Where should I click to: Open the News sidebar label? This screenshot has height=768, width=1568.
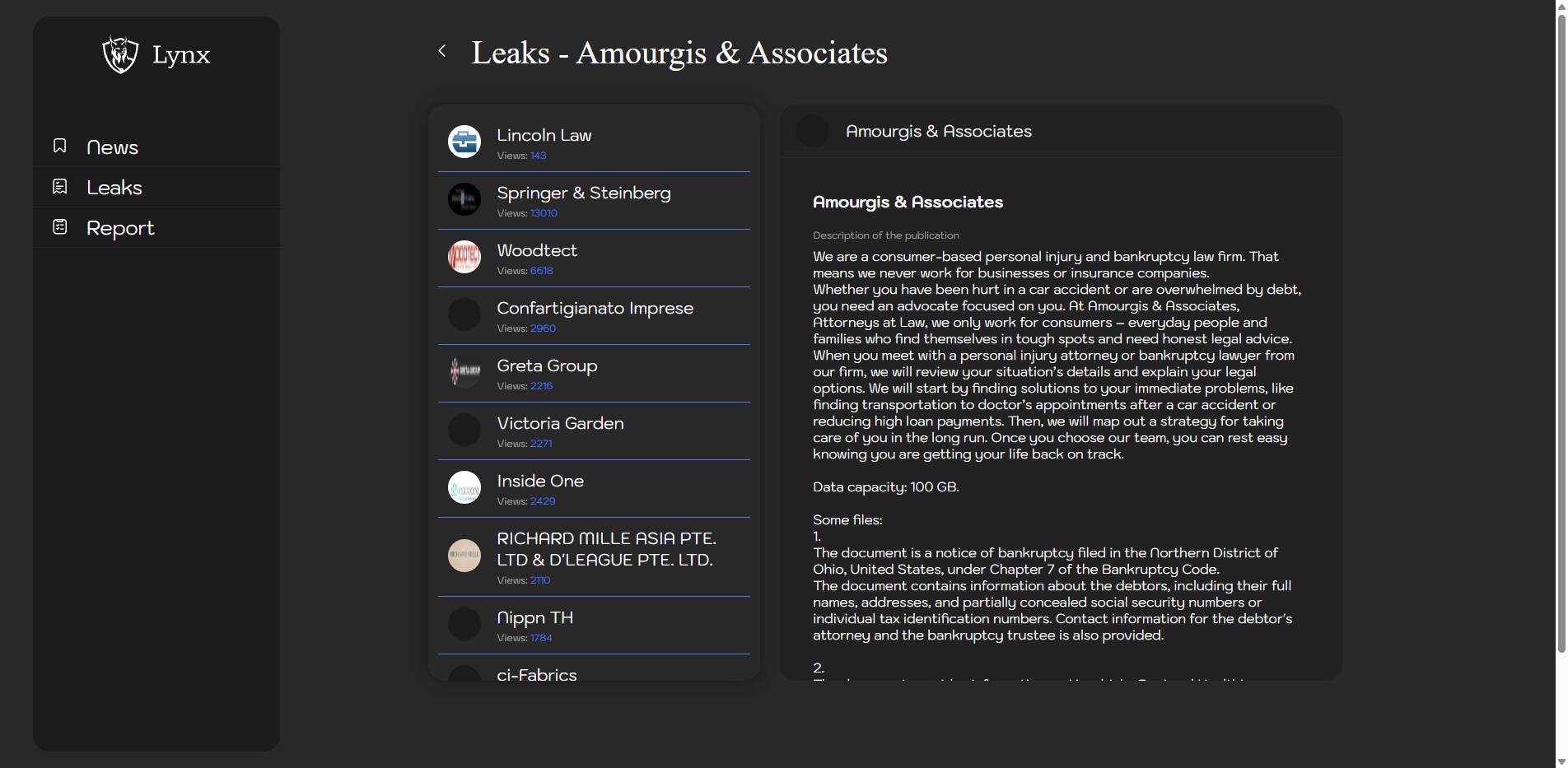click(x=112, y=147)
